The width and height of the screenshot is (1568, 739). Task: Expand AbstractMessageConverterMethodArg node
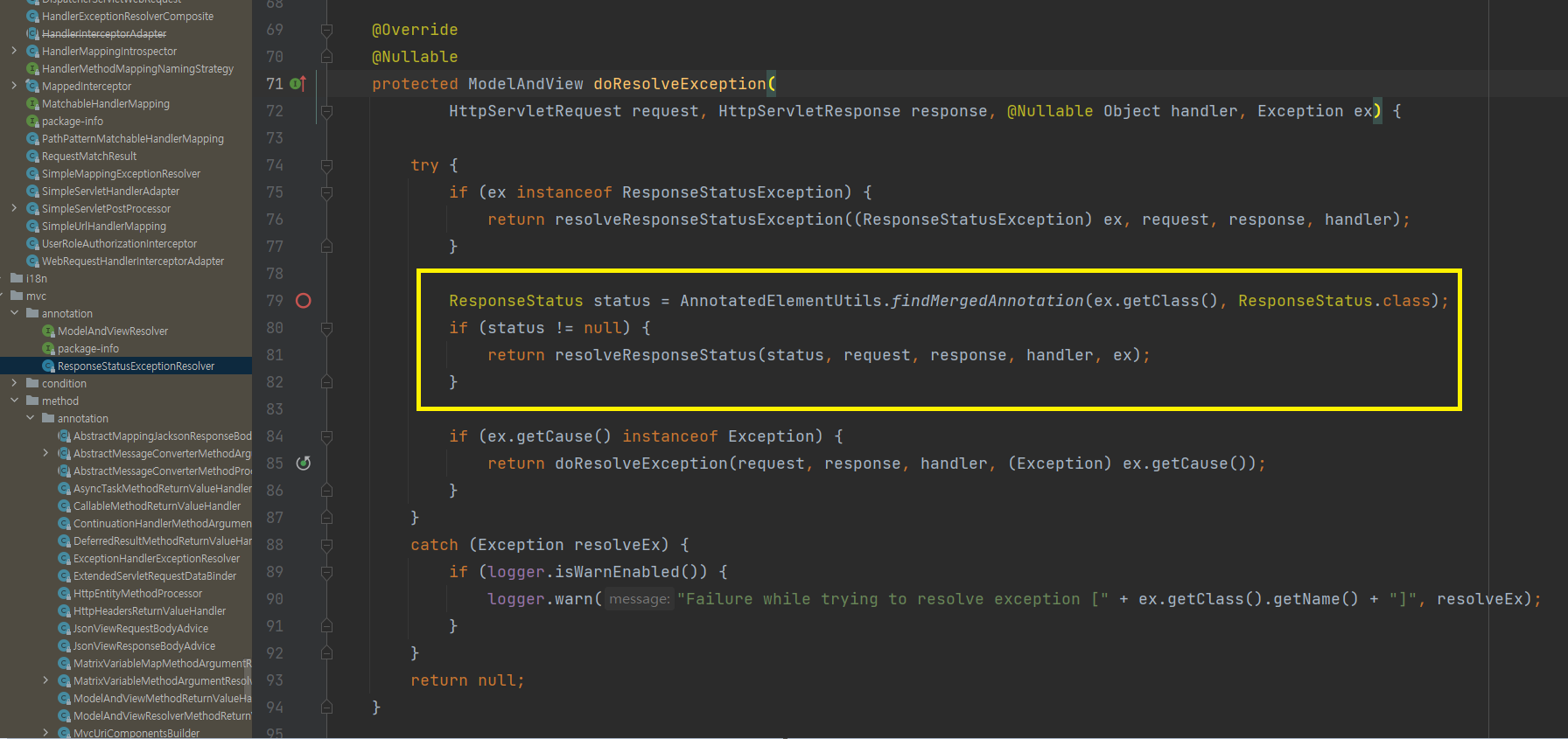pyautogui.click(x=45, y=453)
